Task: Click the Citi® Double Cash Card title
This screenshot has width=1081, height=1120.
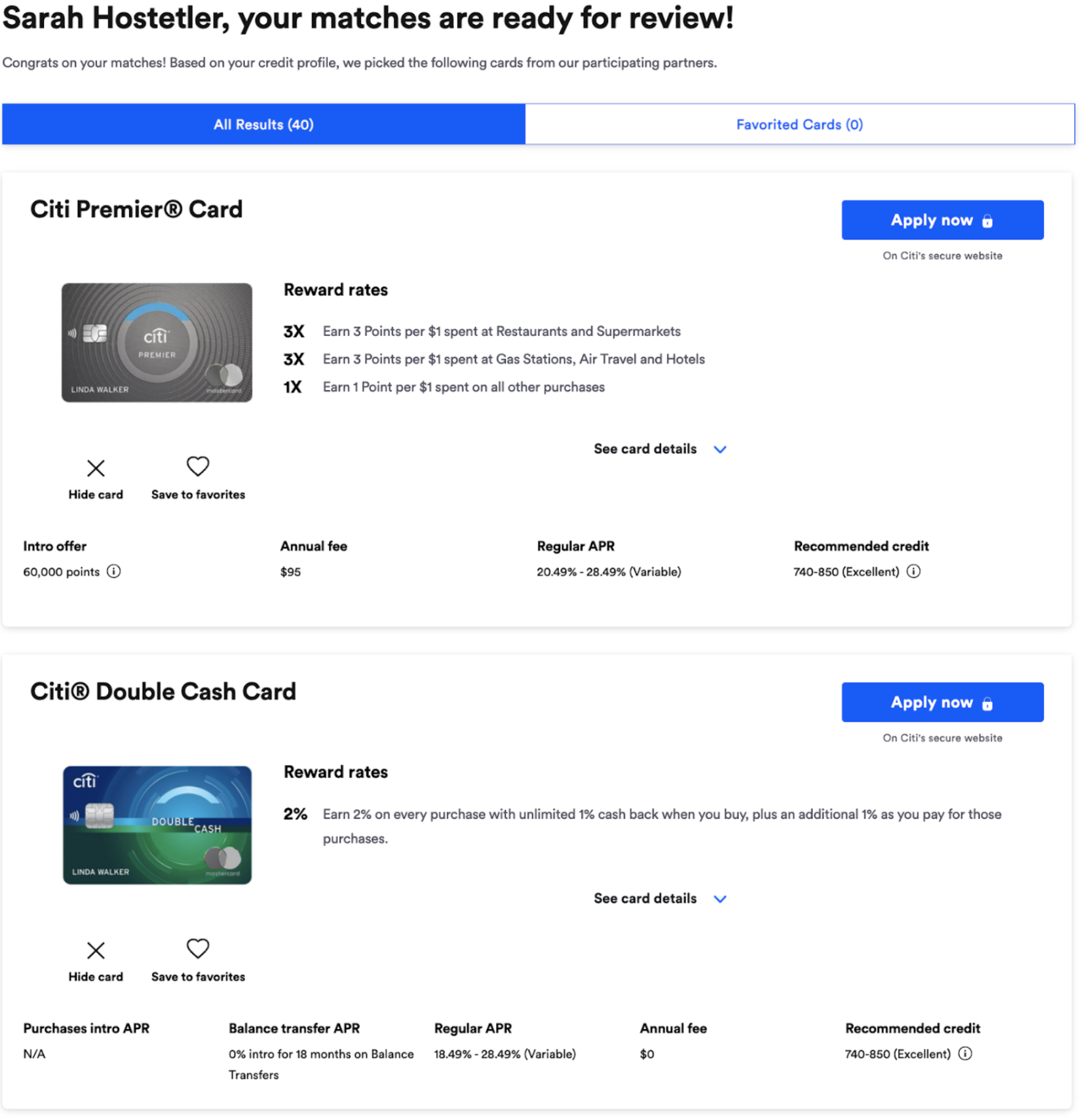Action: 163,692
